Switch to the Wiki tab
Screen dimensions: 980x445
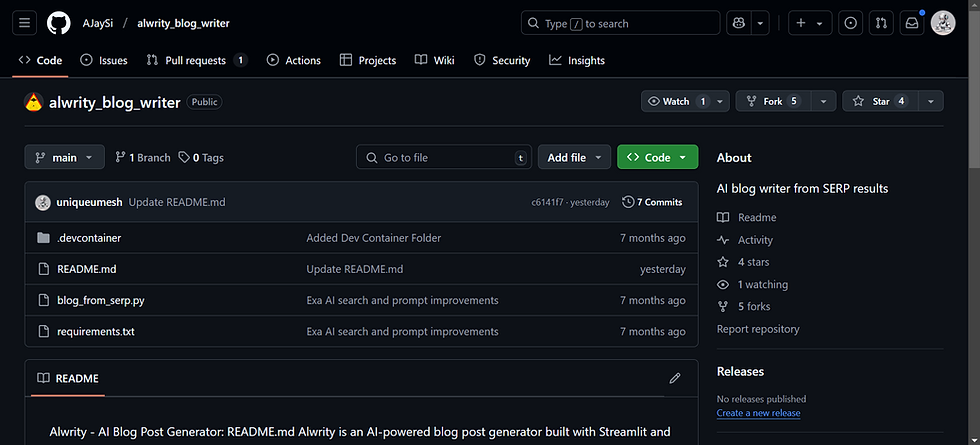[434, 60]
